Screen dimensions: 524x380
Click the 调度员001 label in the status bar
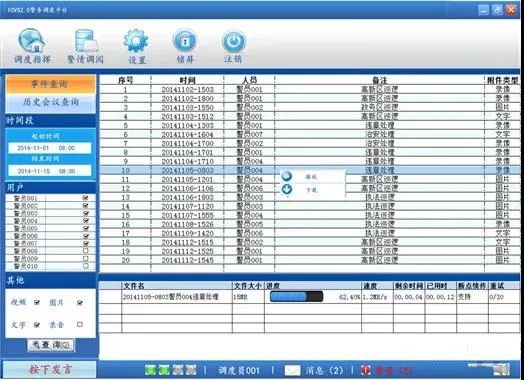click(x=239, y=370)
